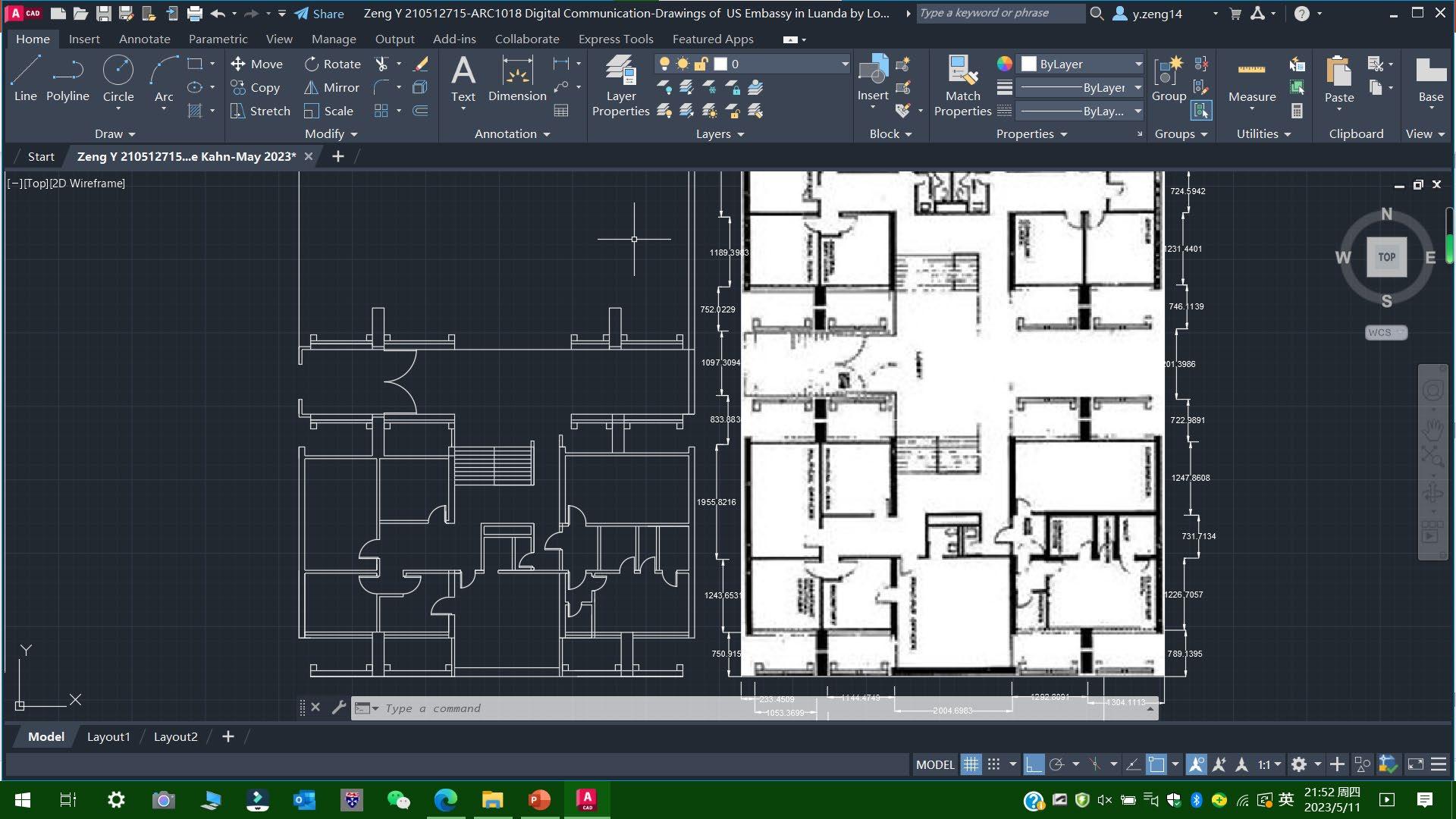Image resolution: width=1456 pixels, height=819 pixels.
Task: Click the Mirror tool in Modify panel
Action: click(331, 88)
